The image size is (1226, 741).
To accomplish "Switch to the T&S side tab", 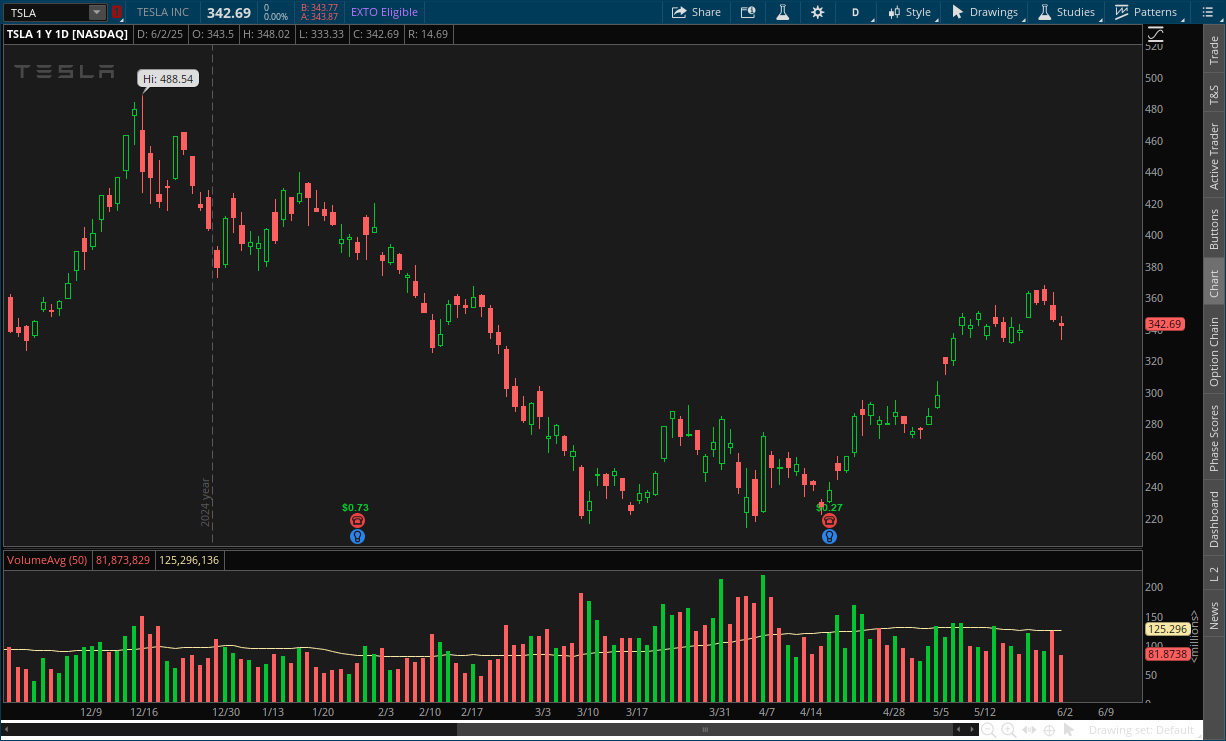I will tap(1214, 96).
